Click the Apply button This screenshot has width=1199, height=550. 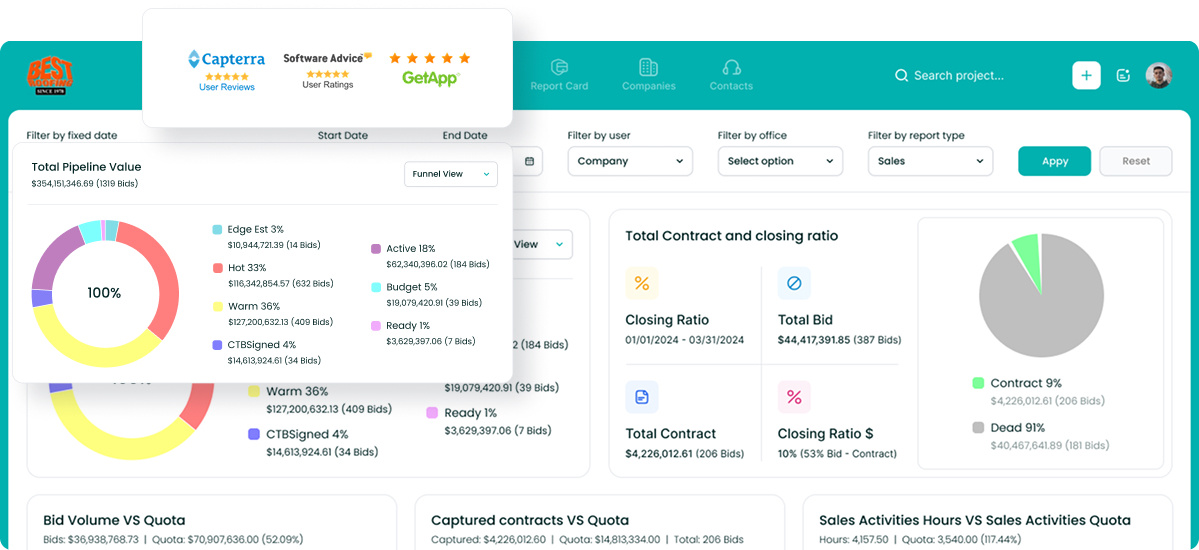[1054, 161]
